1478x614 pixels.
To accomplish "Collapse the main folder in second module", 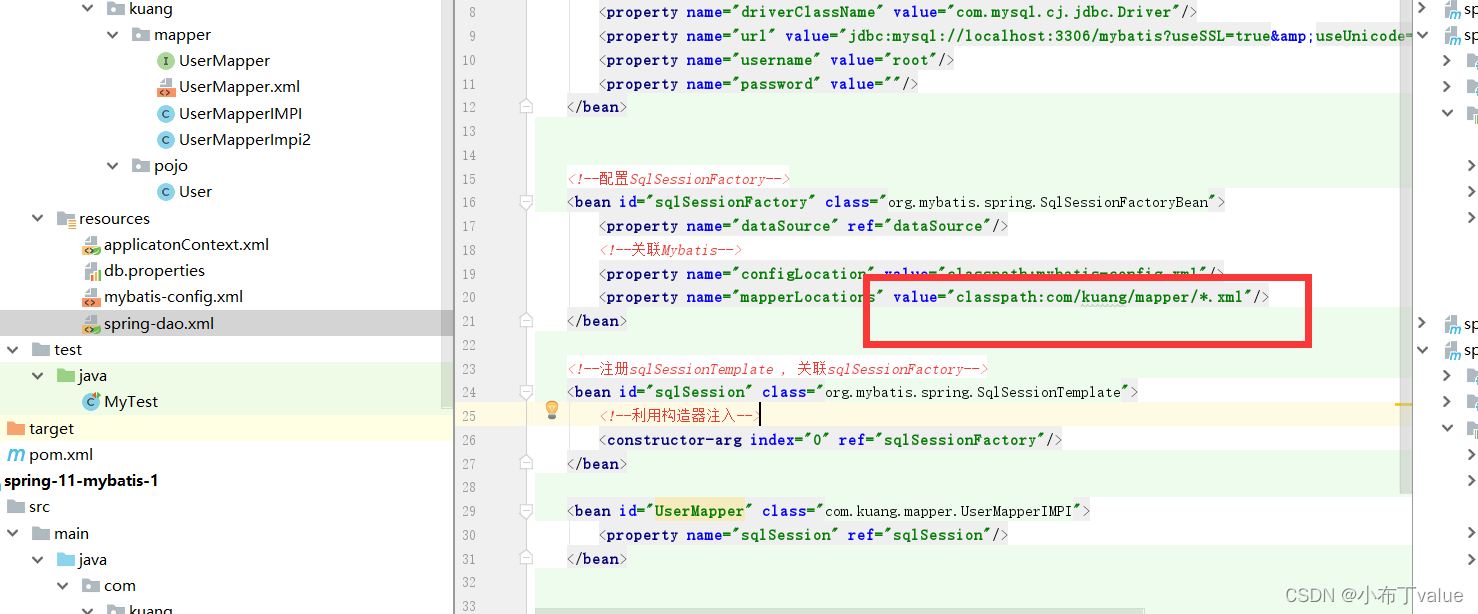I will (13, 534).
